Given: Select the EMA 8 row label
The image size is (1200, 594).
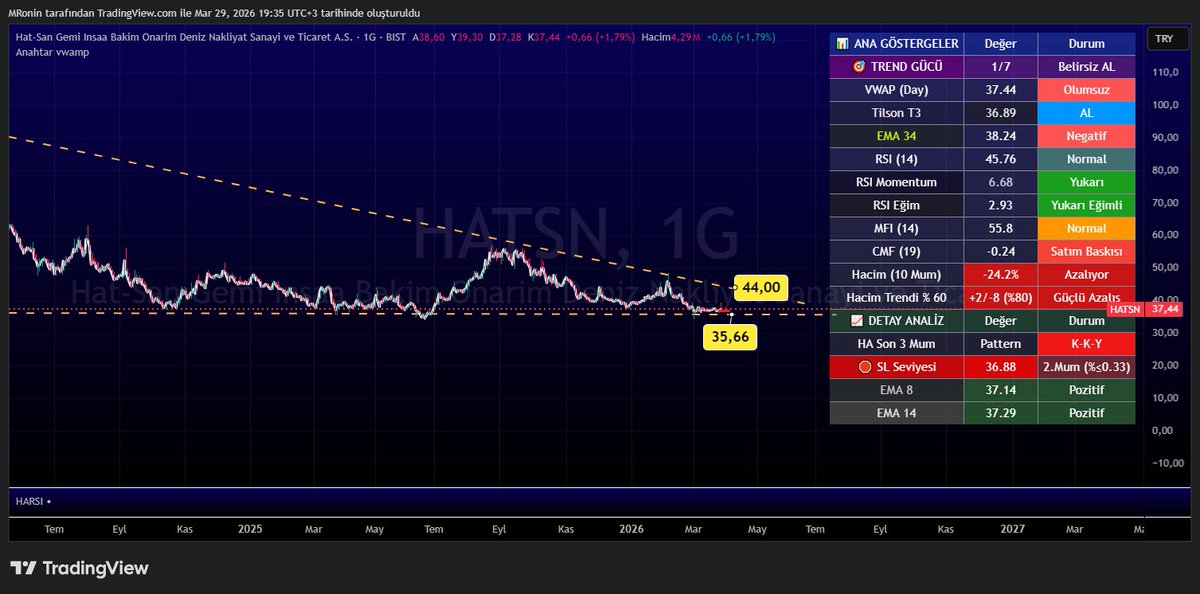Looking at the screenshot, I should [897, 389].
